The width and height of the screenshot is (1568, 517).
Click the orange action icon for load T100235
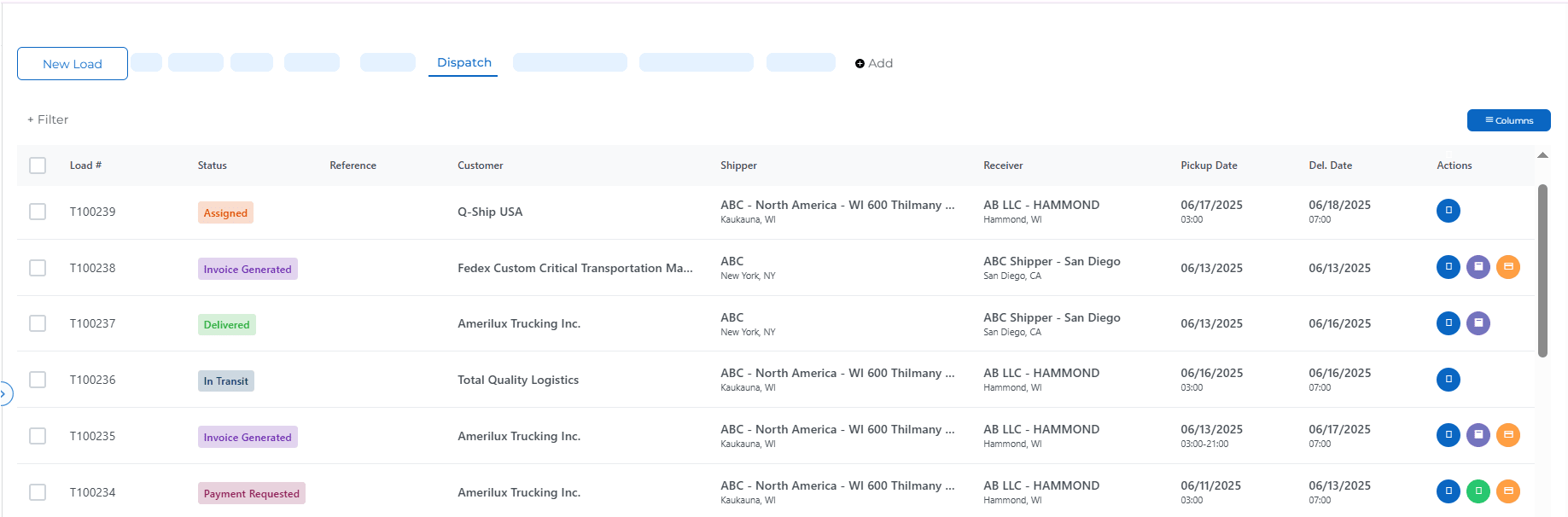(1507, 435)
